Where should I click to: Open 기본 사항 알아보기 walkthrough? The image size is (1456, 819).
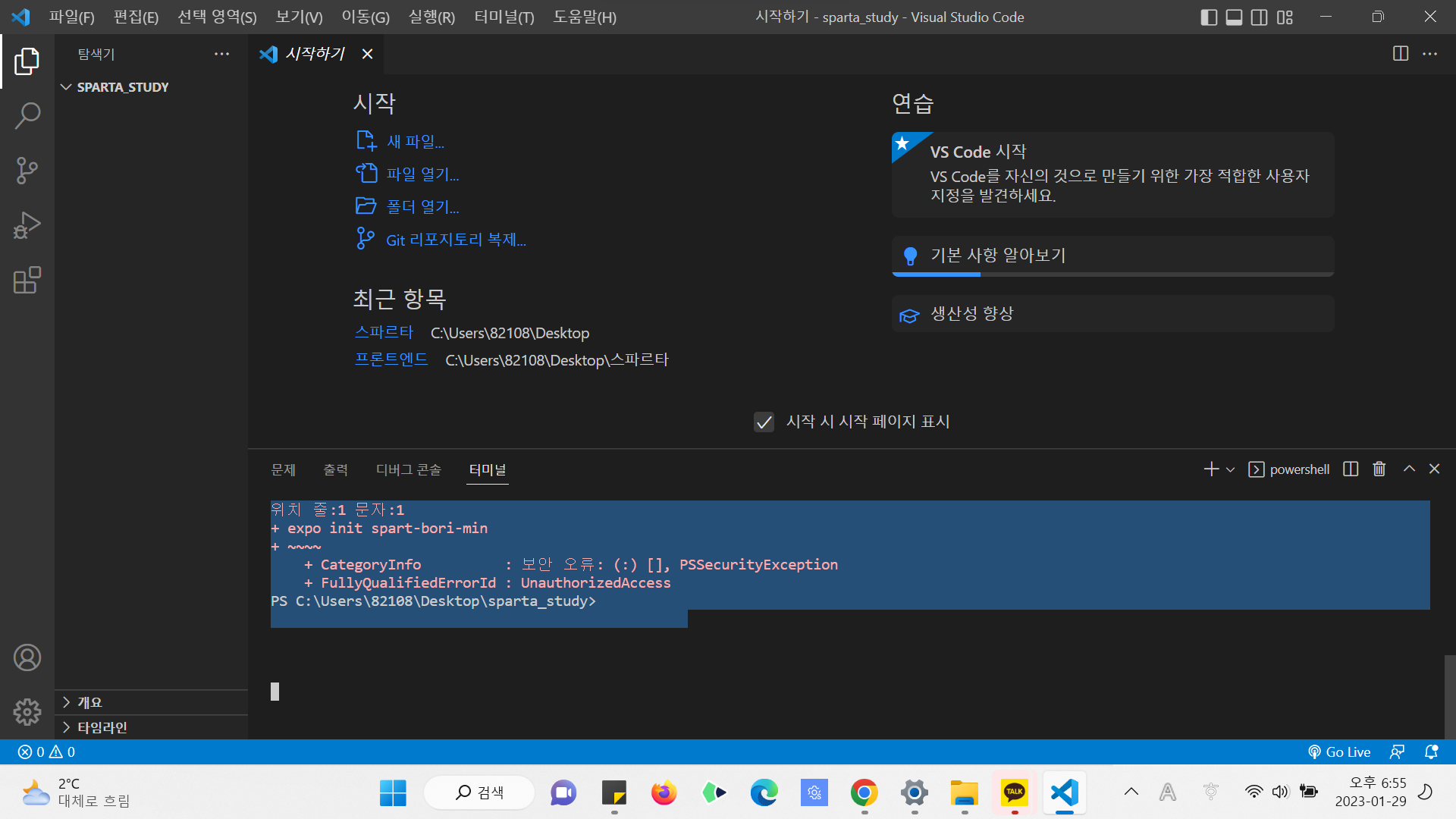(x=1112, y=256)
